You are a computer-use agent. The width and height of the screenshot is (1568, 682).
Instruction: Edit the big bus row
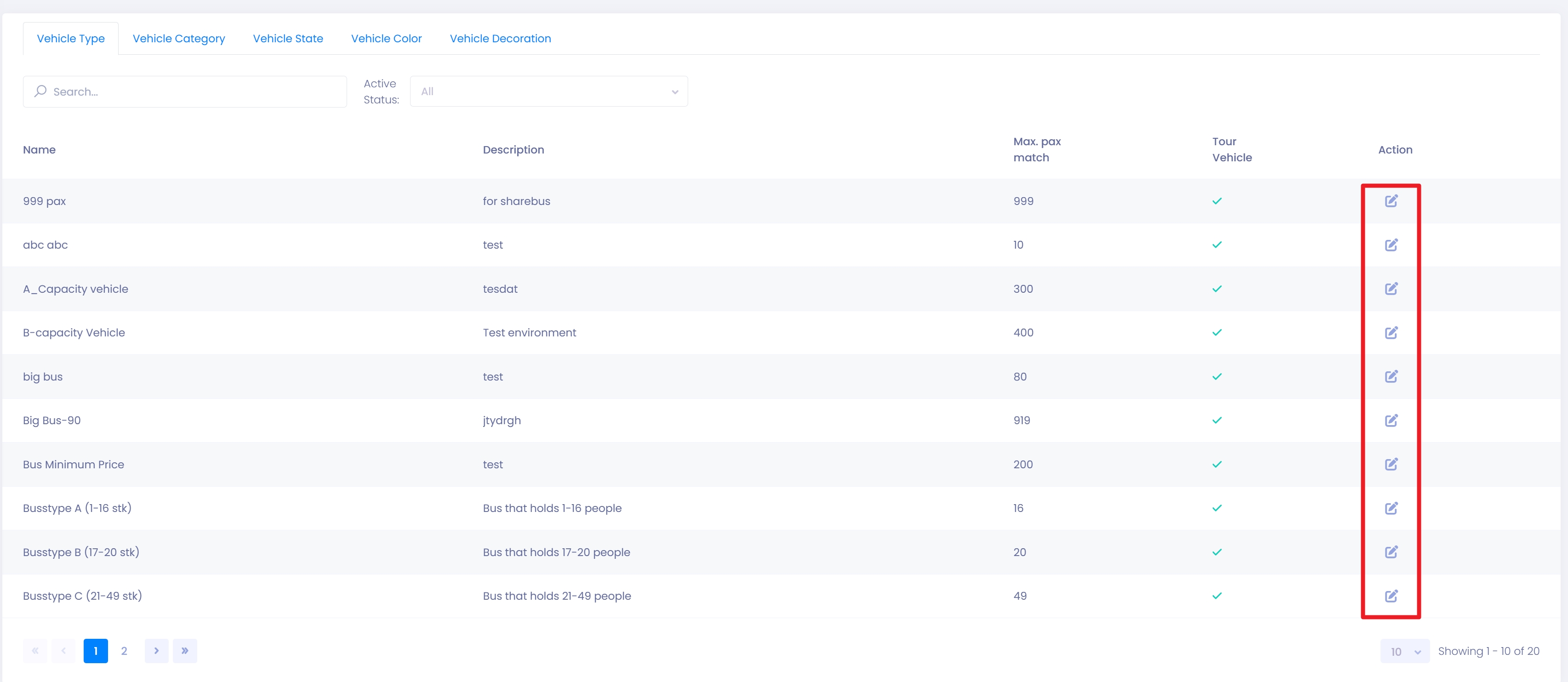[x=1391, y=376]
